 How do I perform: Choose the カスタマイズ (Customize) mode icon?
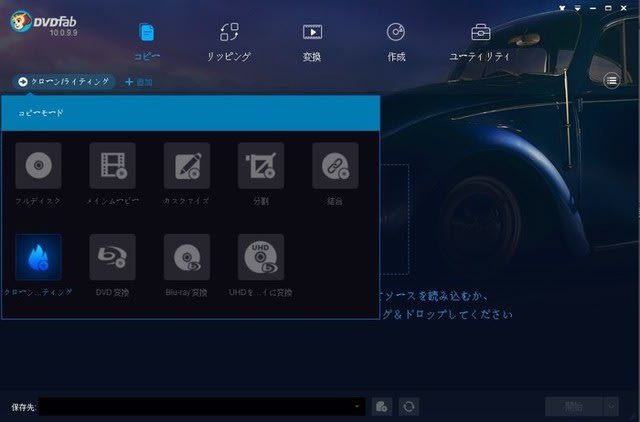(x=186, y=165)
